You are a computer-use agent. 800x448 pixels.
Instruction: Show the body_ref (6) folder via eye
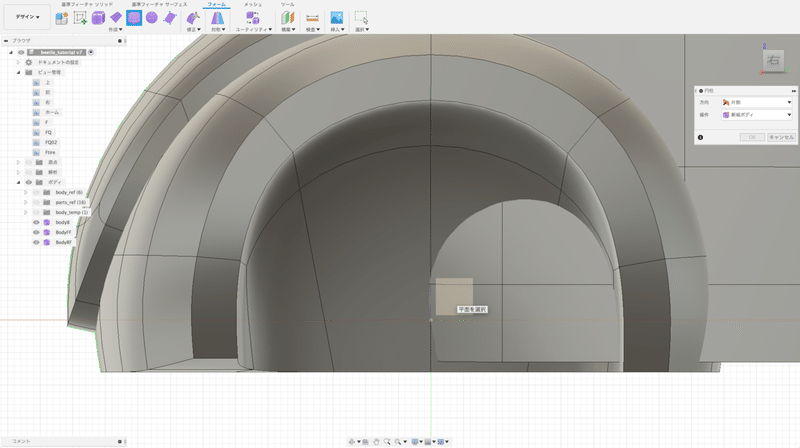[36, 192]
